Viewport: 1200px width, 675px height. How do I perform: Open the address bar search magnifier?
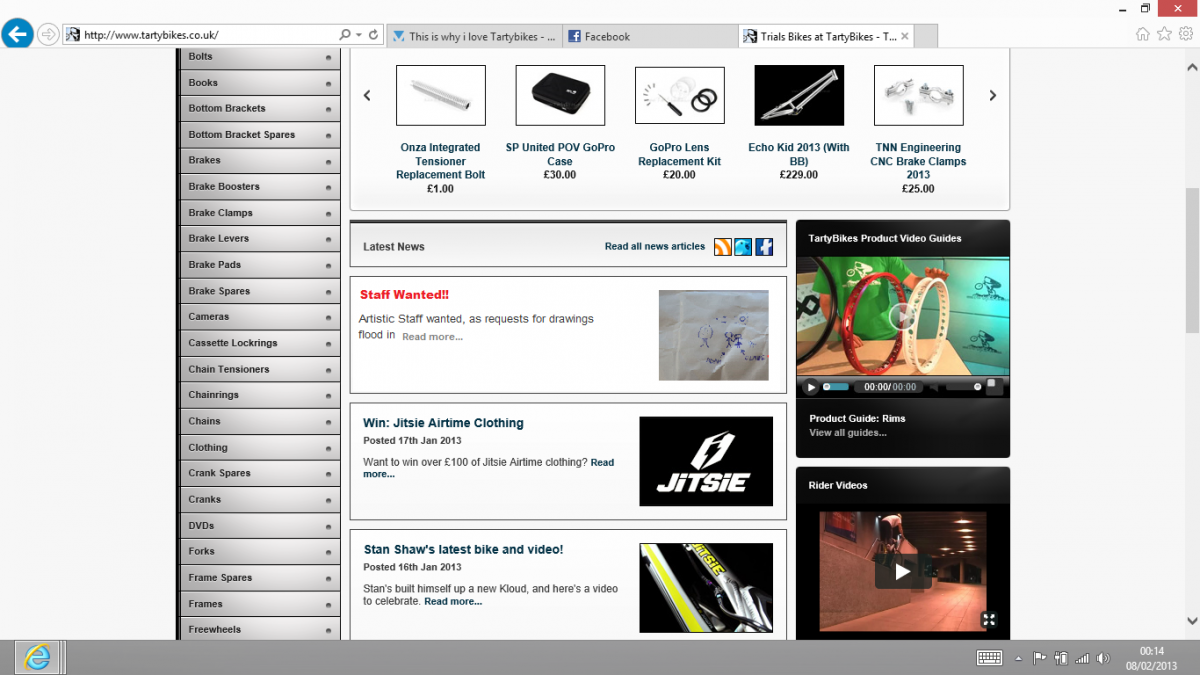[345, 35]
